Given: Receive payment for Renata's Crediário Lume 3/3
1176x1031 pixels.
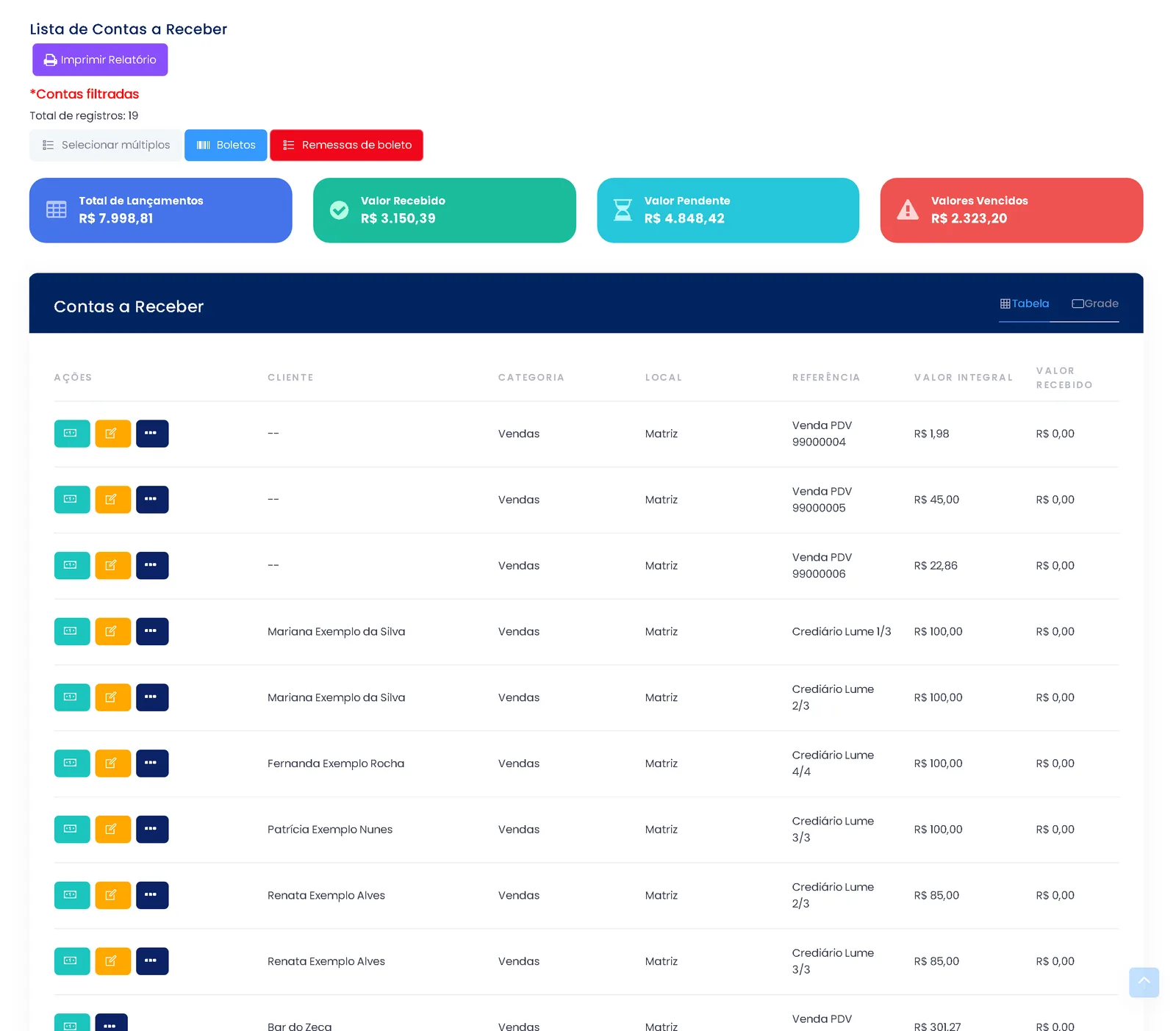Looking at the screenshot, I should pyautogui.click(x=72, y=961).
